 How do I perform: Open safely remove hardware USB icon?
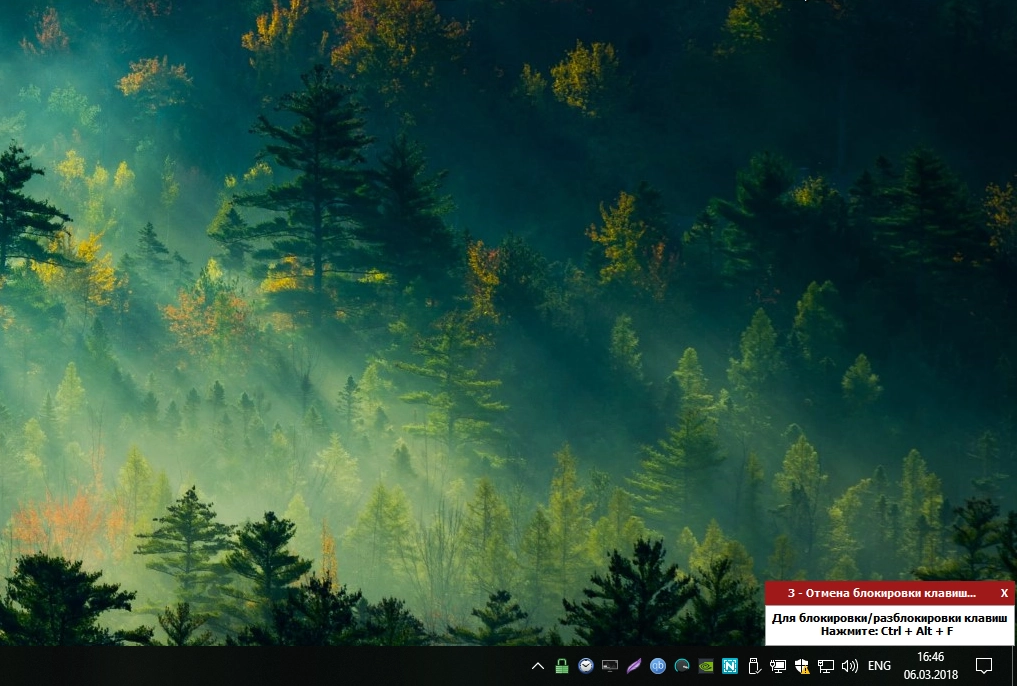click(753, 666)
